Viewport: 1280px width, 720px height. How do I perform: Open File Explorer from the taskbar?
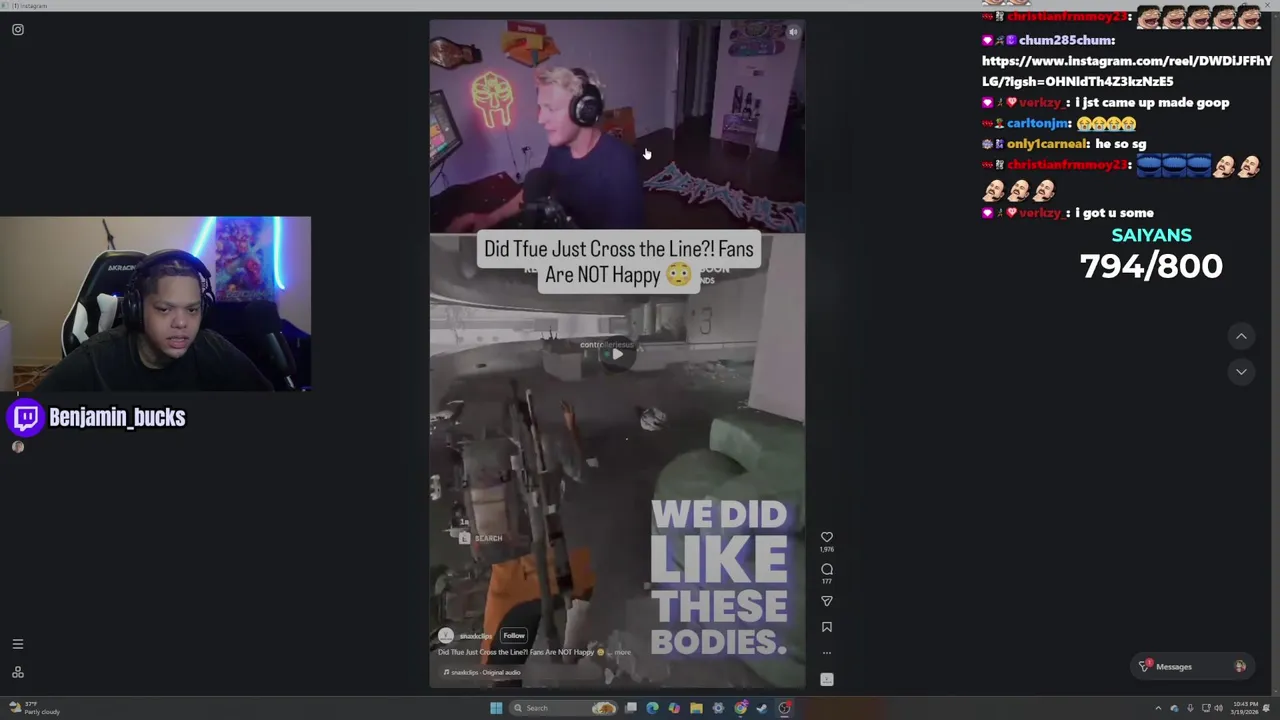[696, 708]
